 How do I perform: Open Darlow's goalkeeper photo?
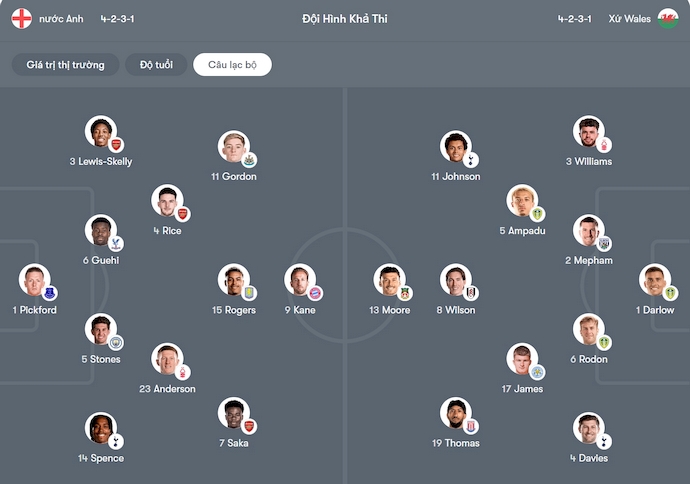(x=654, y=279)
